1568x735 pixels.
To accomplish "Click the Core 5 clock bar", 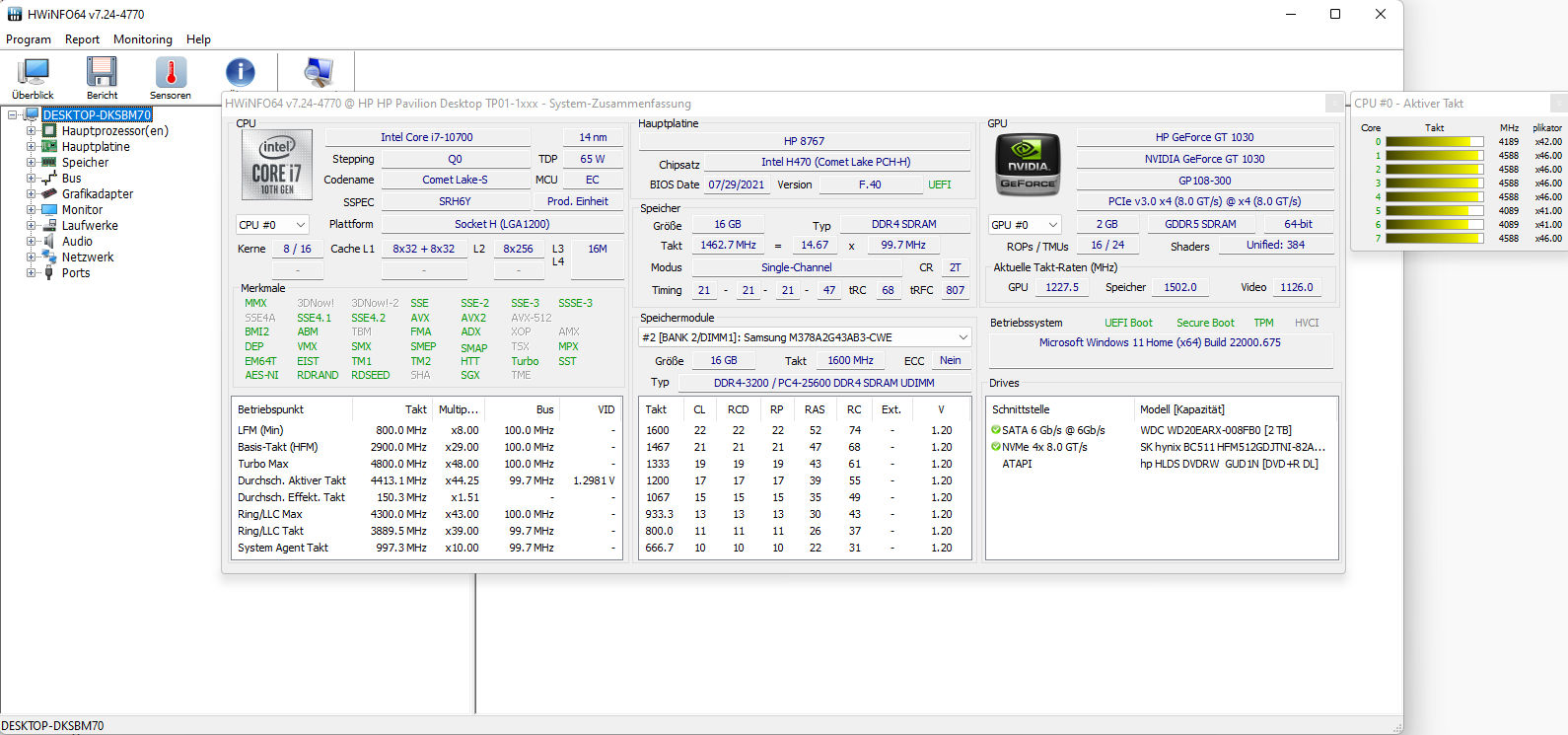I will pyautogui.click(x=1434, y=210).
